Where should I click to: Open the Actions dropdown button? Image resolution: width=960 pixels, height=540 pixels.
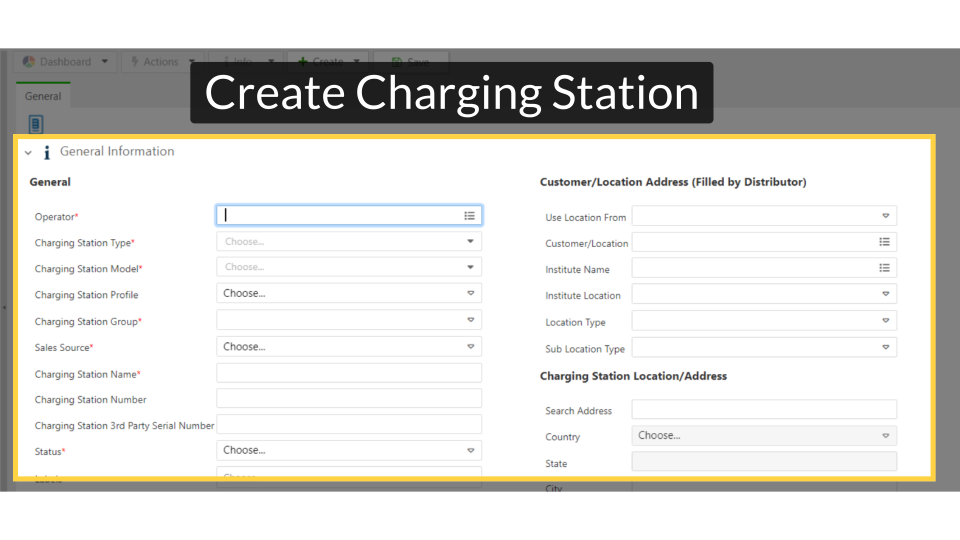(x=161, y=62)
